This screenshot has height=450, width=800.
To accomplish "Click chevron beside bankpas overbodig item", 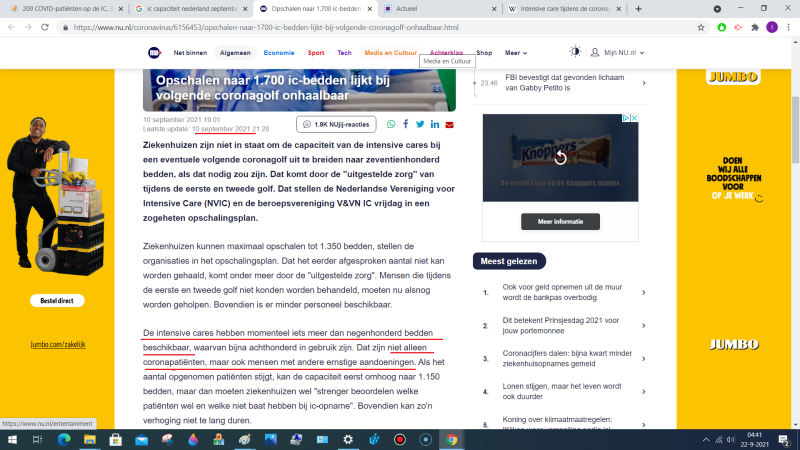I will pyautogui.click(x=643, y=292).
